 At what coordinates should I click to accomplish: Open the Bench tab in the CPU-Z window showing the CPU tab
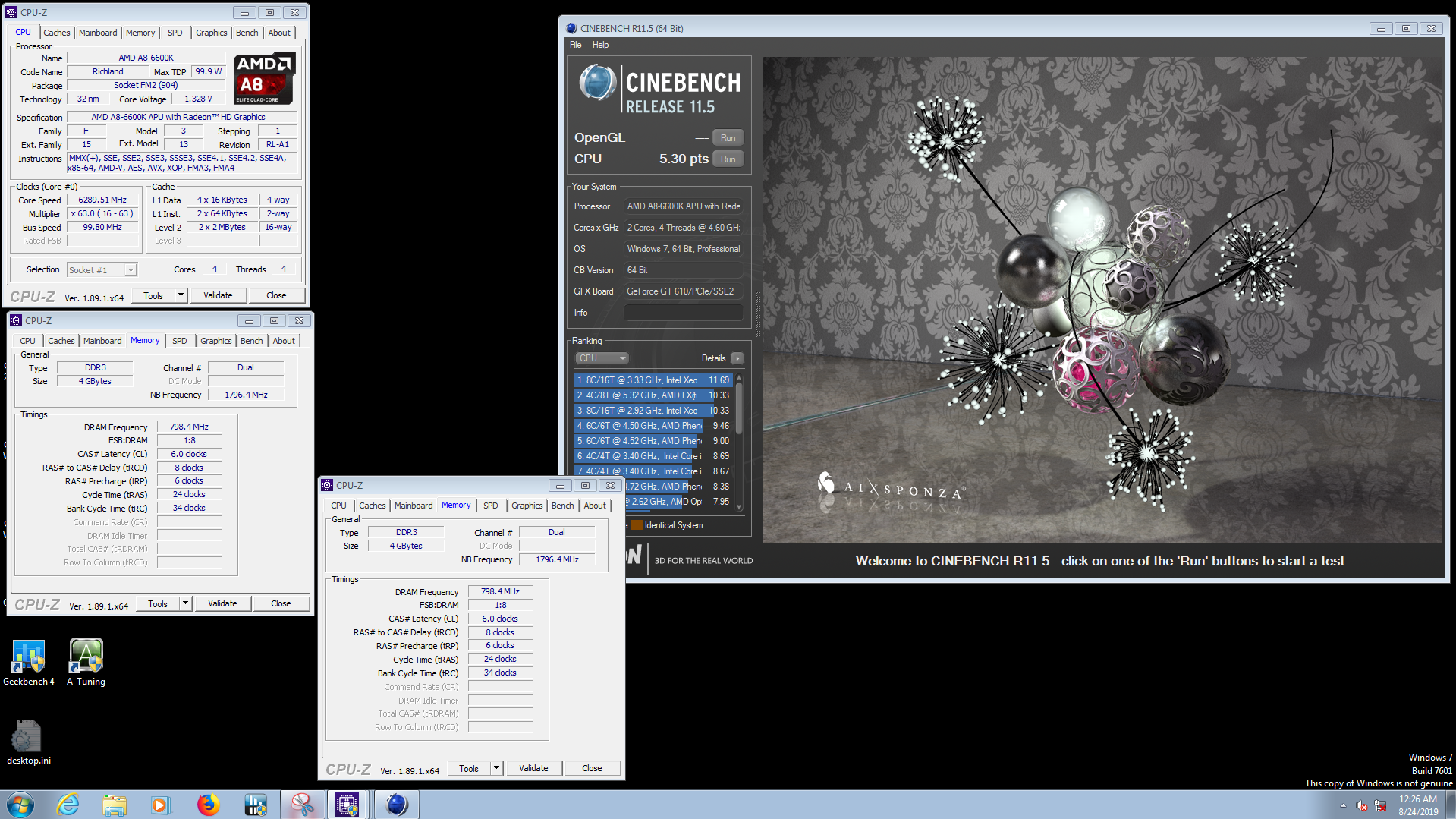point(247,33)
